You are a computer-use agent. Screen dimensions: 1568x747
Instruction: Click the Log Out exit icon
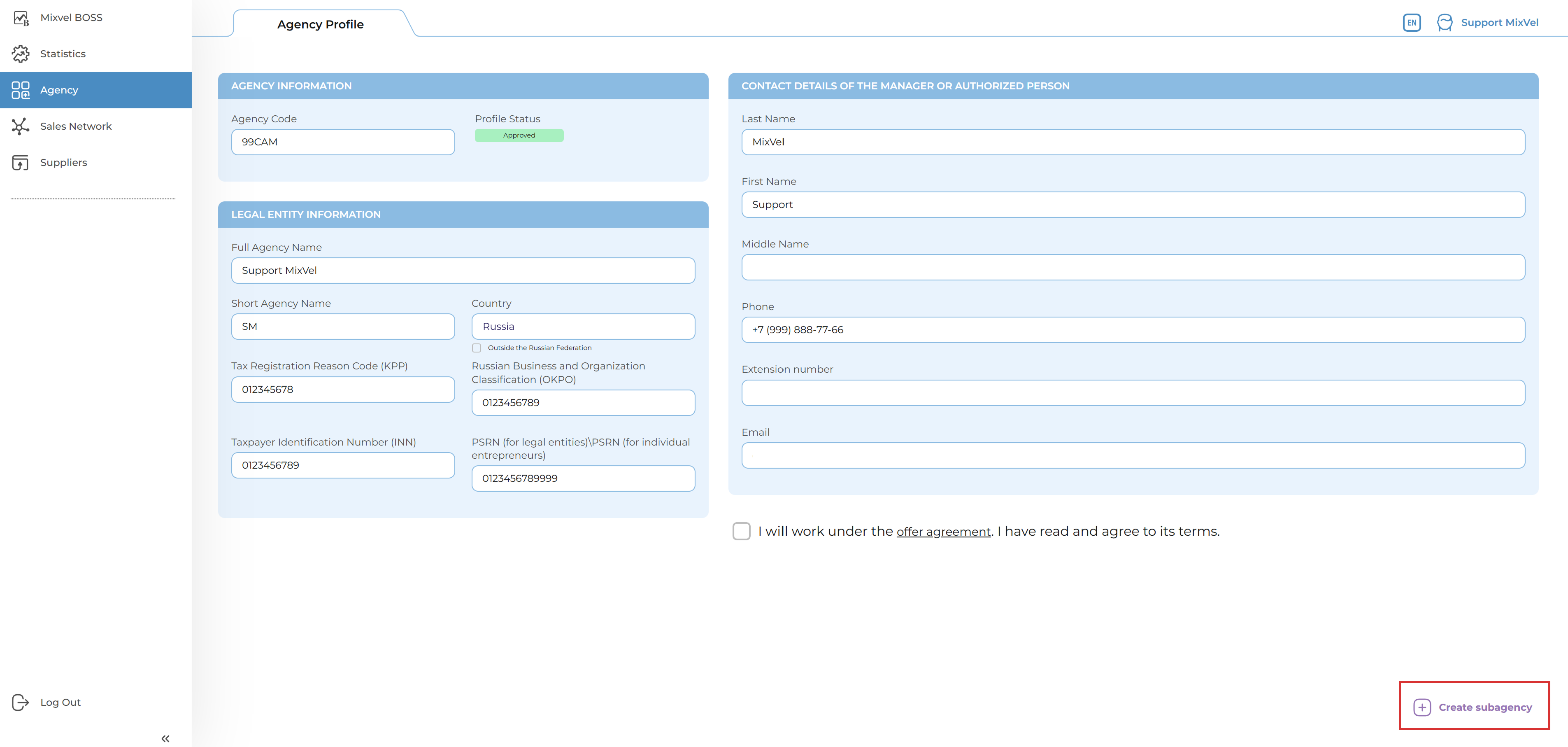(x=21, y=702)
